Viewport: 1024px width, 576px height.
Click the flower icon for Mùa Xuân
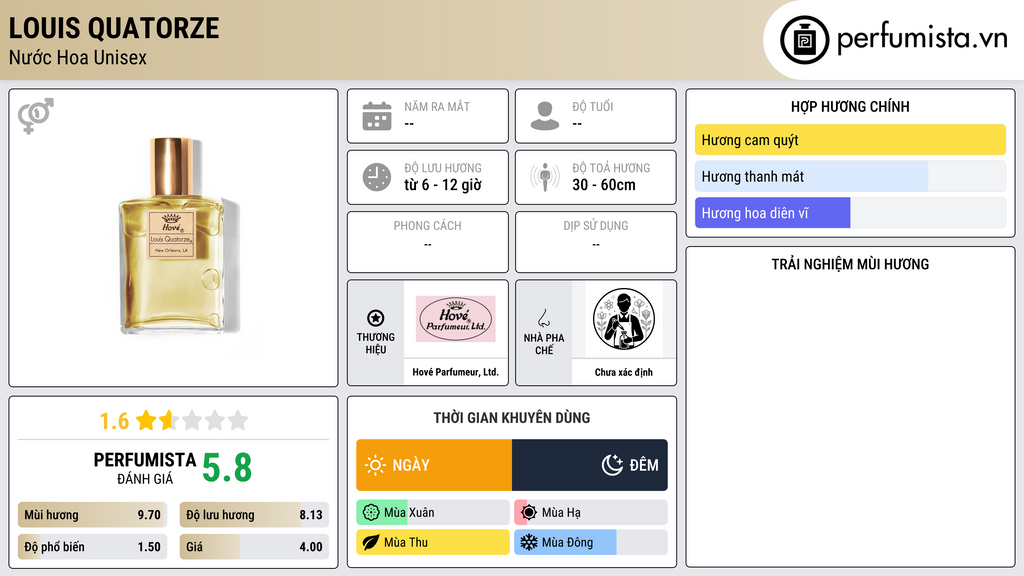tap(370, 513)
